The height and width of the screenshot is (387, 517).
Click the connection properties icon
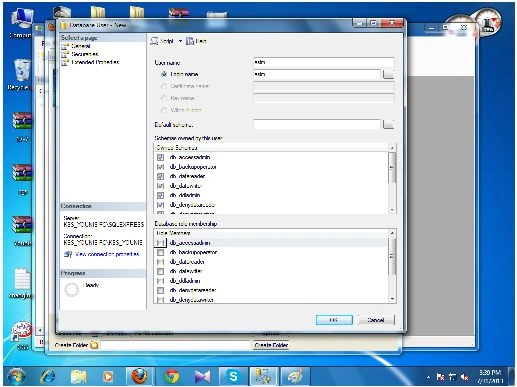68,254
